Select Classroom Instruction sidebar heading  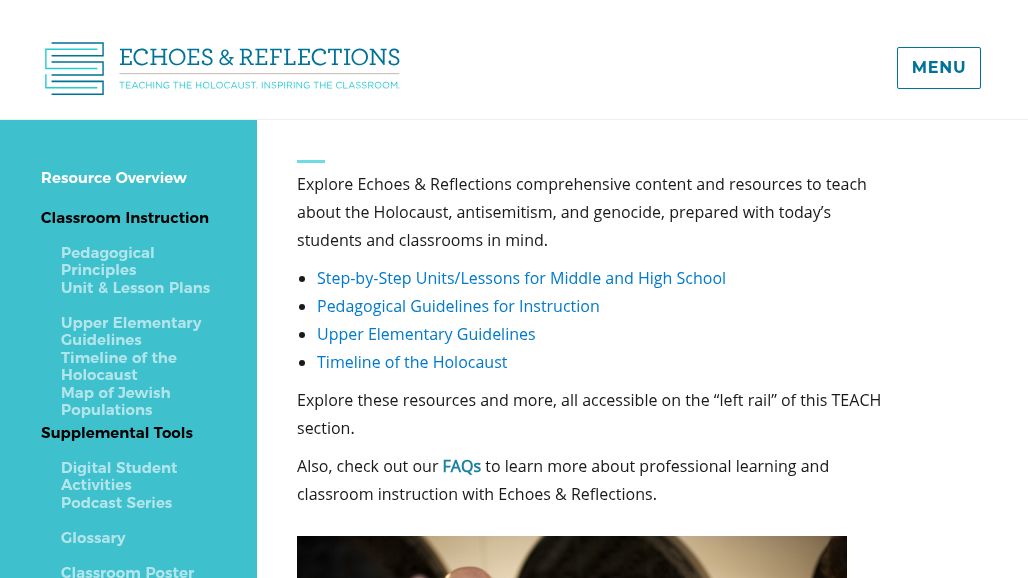(x=125, y=218)
